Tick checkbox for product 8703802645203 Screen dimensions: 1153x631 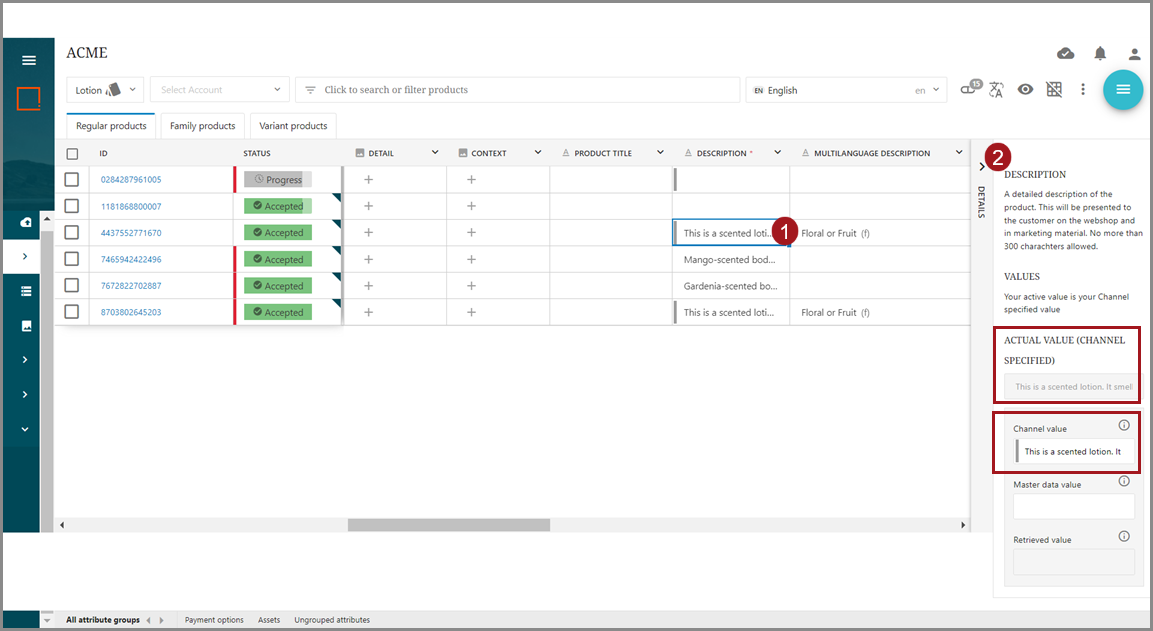72,312
